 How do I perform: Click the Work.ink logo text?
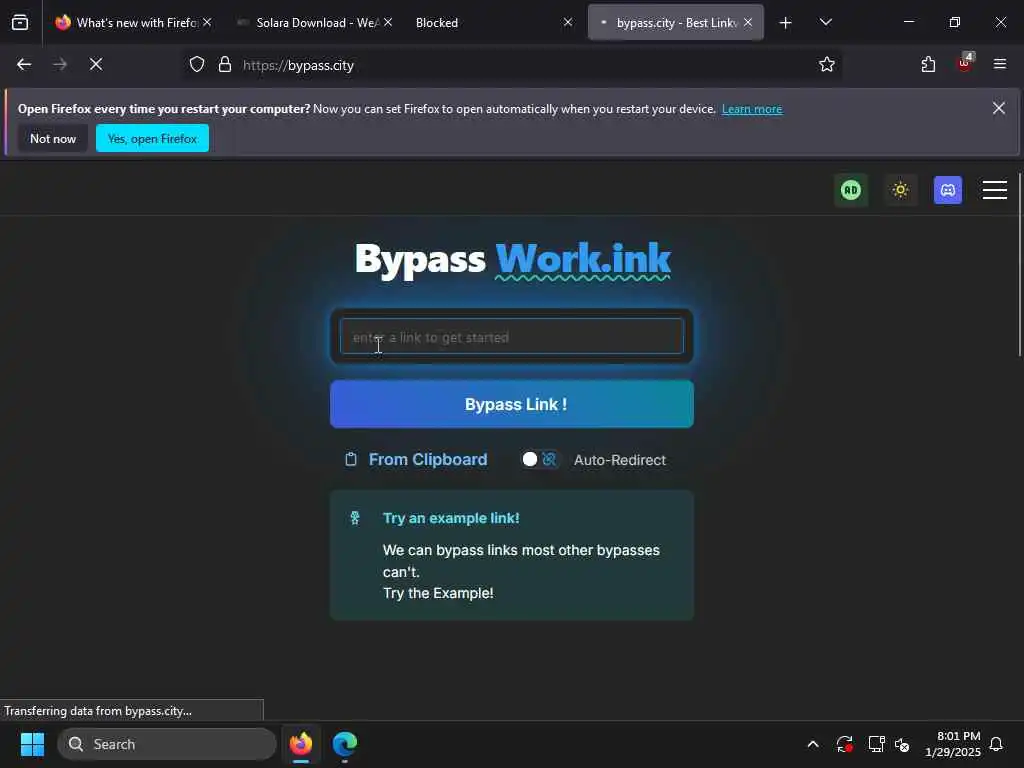click(x=583, y=260)
